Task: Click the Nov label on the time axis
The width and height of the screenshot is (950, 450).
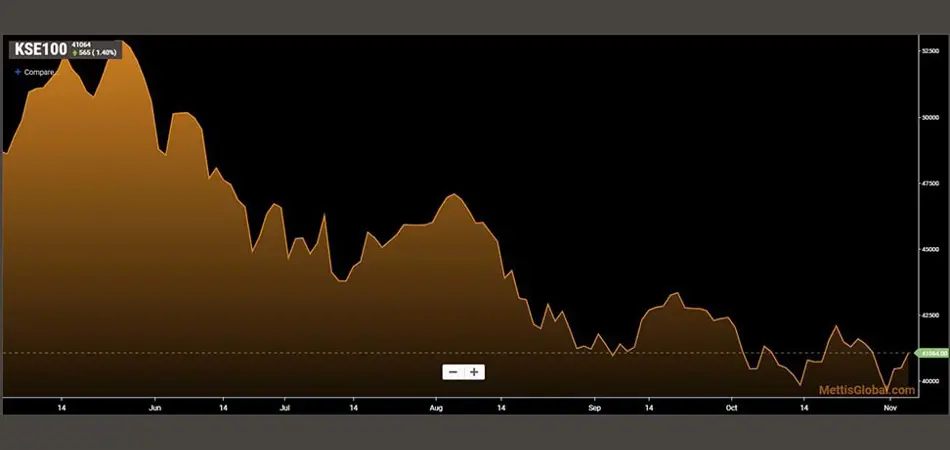Action: click(889, 408)
